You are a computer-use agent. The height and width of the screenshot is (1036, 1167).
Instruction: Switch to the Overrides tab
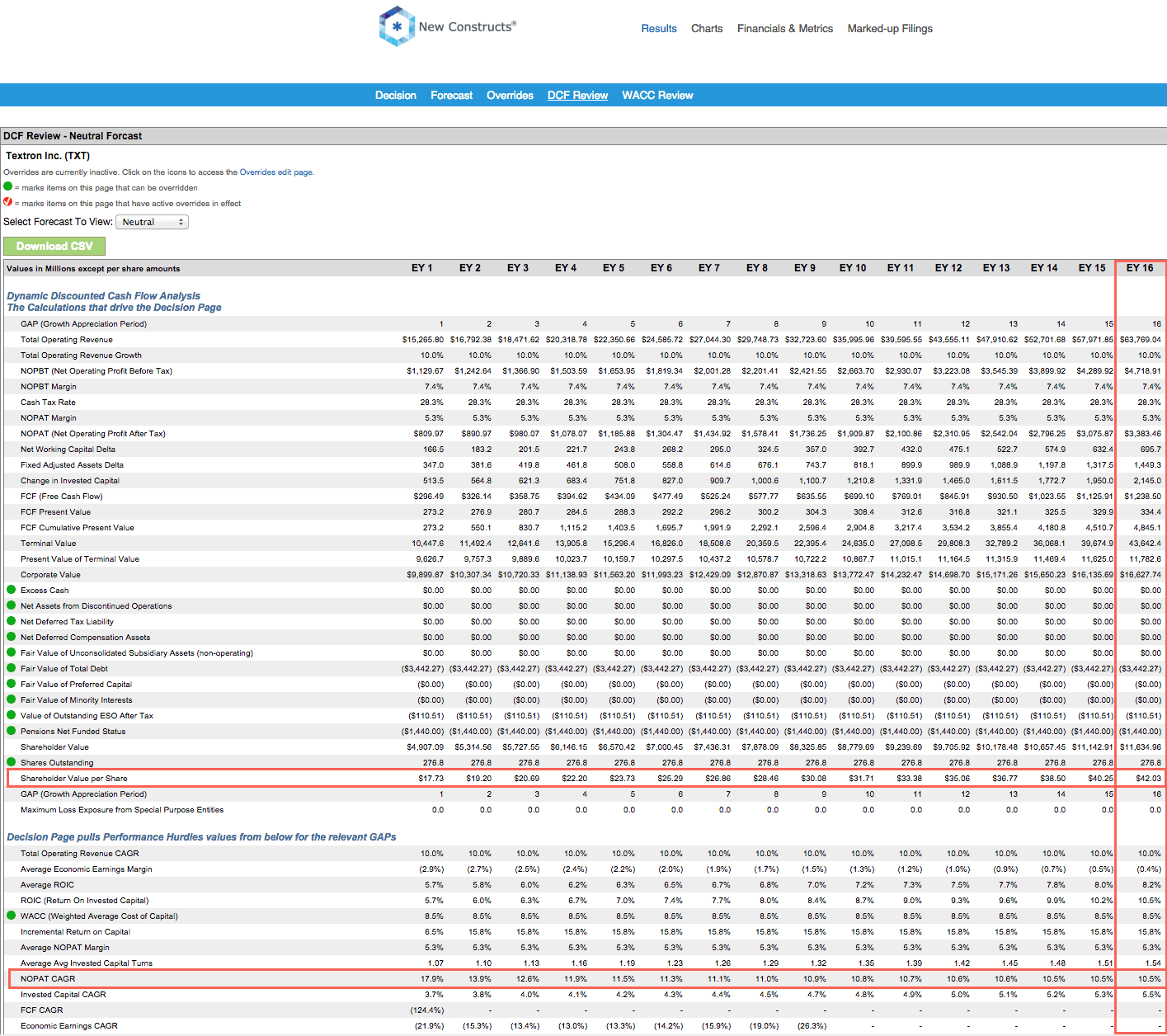510,95
